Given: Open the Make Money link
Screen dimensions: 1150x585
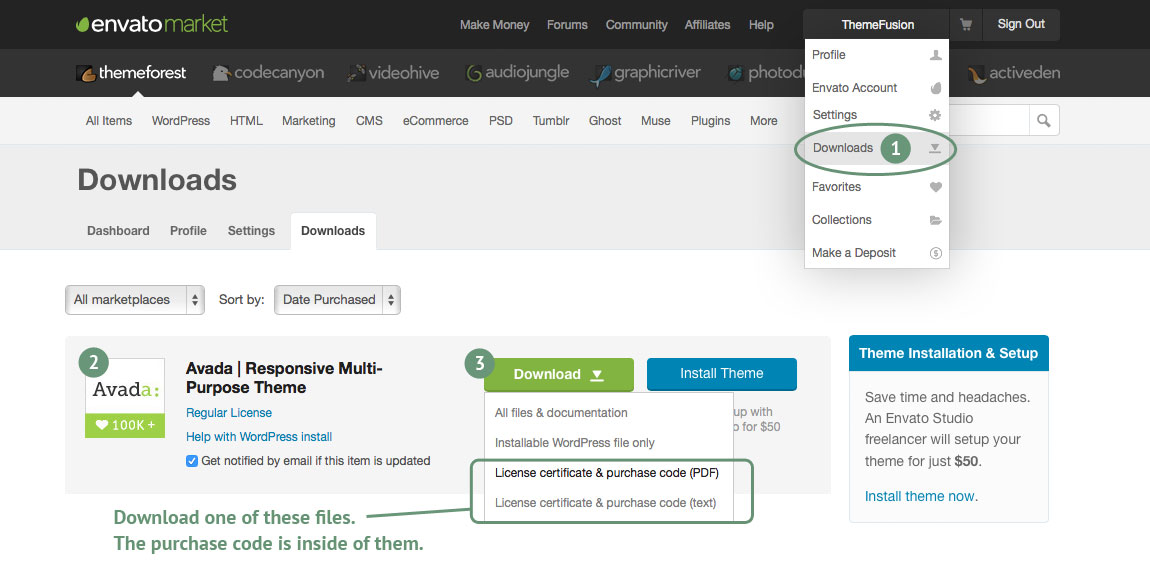Looking at the screenshot, I should click(x=494, y=25).
